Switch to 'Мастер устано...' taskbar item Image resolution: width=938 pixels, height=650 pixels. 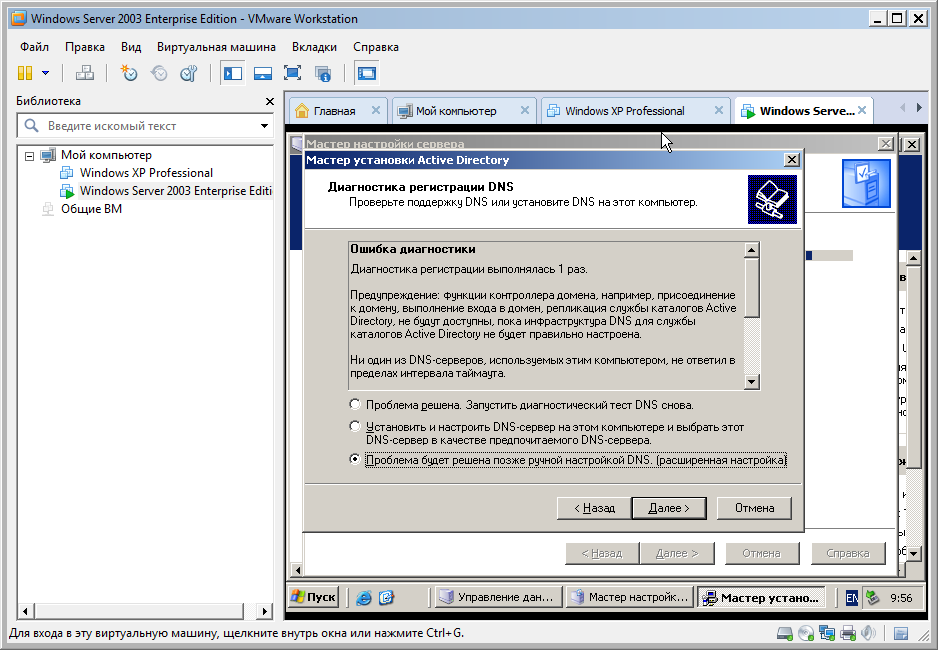761,597
